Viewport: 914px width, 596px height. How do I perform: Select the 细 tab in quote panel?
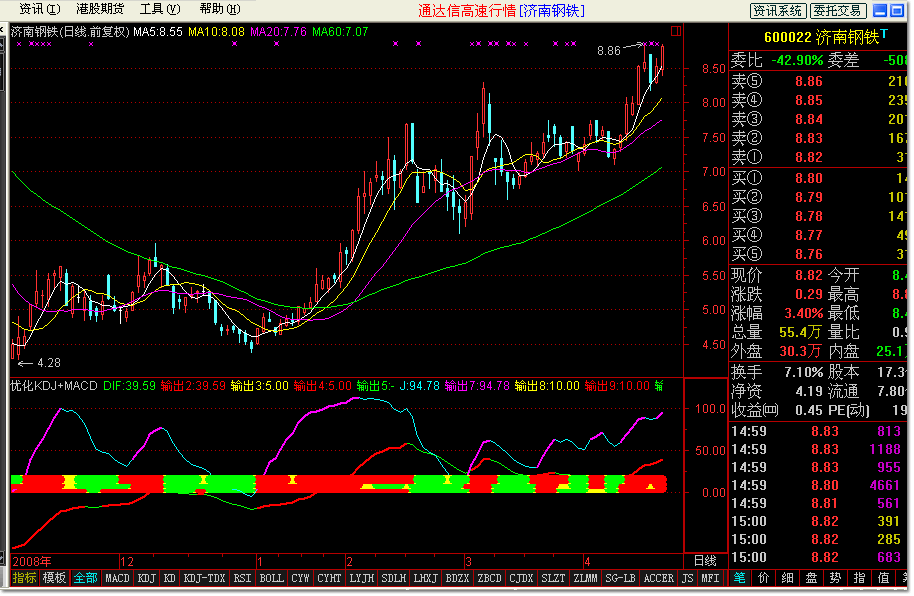(787, 578)
